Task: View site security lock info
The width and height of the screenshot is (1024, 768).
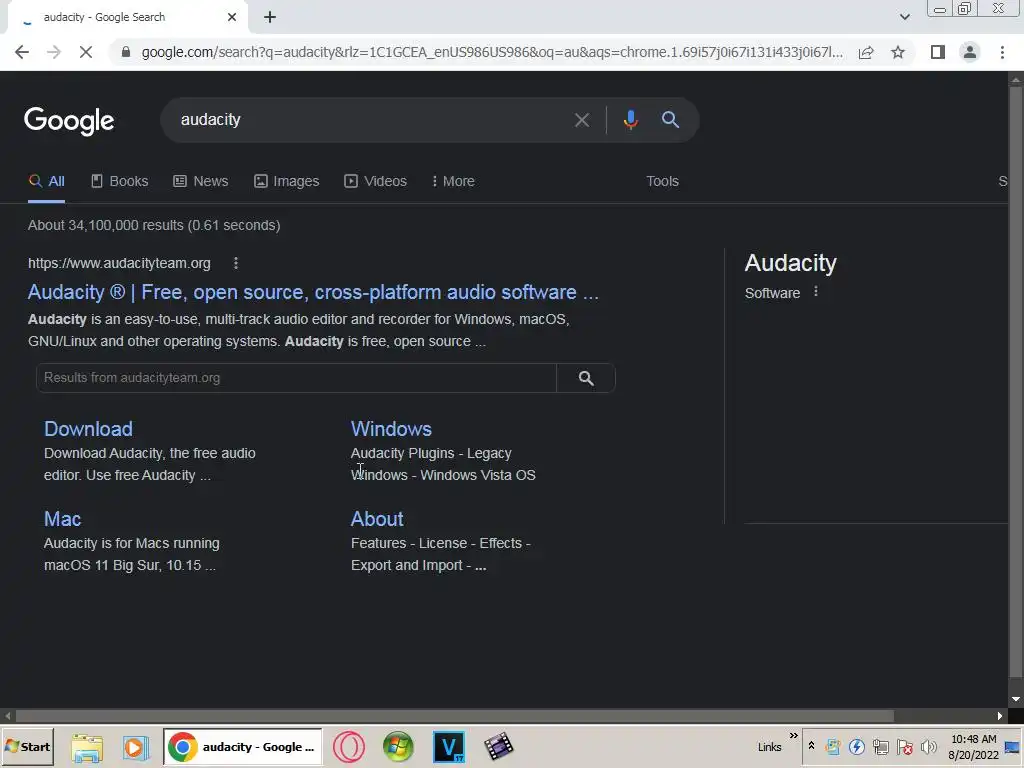Action: (125, 52)
